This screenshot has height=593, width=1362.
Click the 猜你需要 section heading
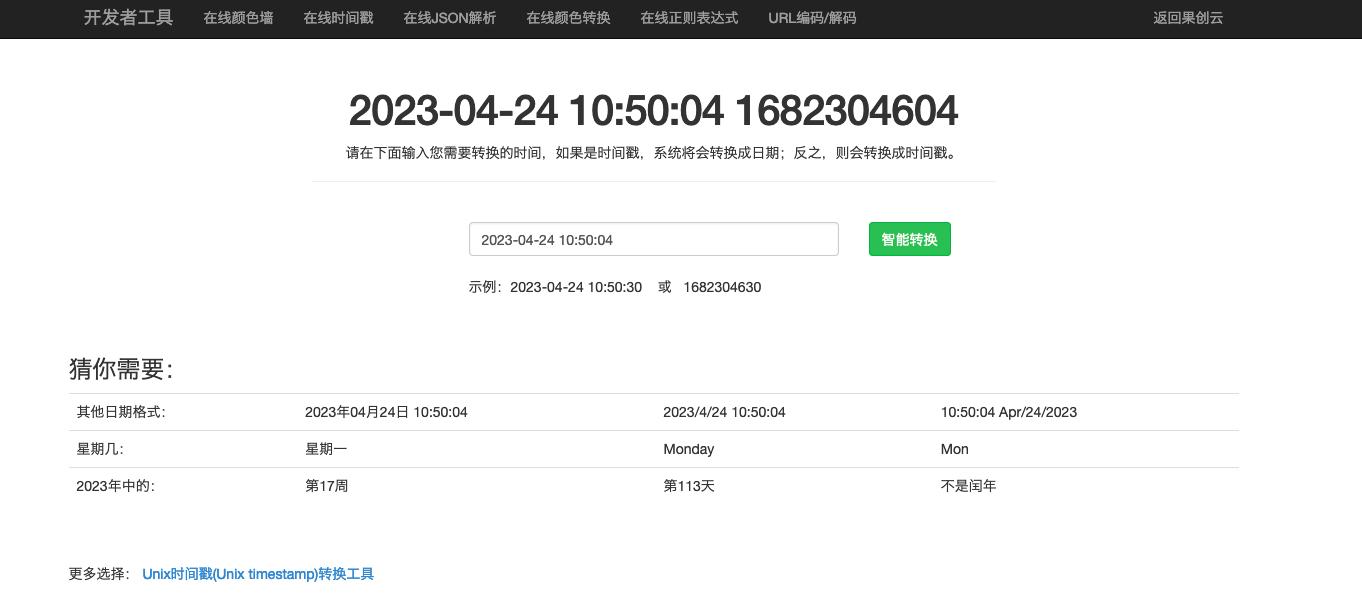pos(121,369)
